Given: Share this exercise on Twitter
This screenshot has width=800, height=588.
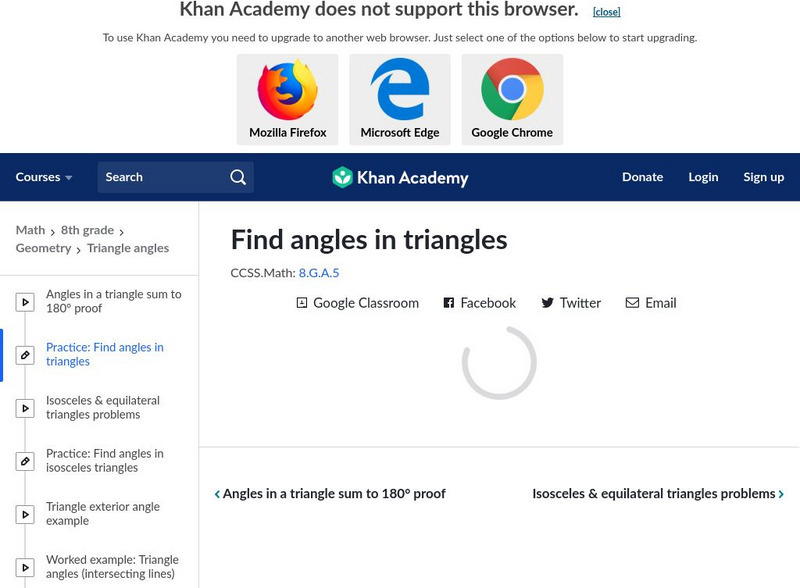Looking at the screenshot, I should pos(571,303).
